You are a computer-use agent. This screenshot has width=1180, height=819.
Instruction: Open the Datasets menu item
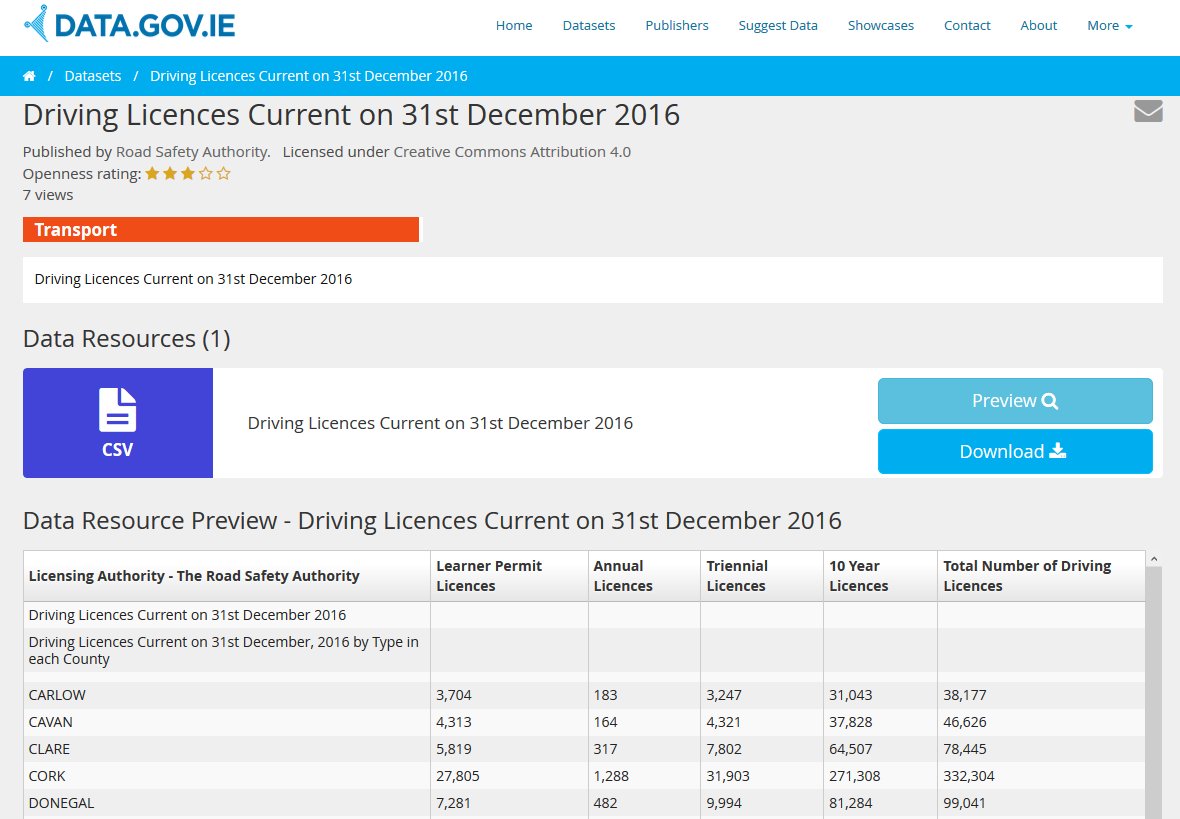588,26
